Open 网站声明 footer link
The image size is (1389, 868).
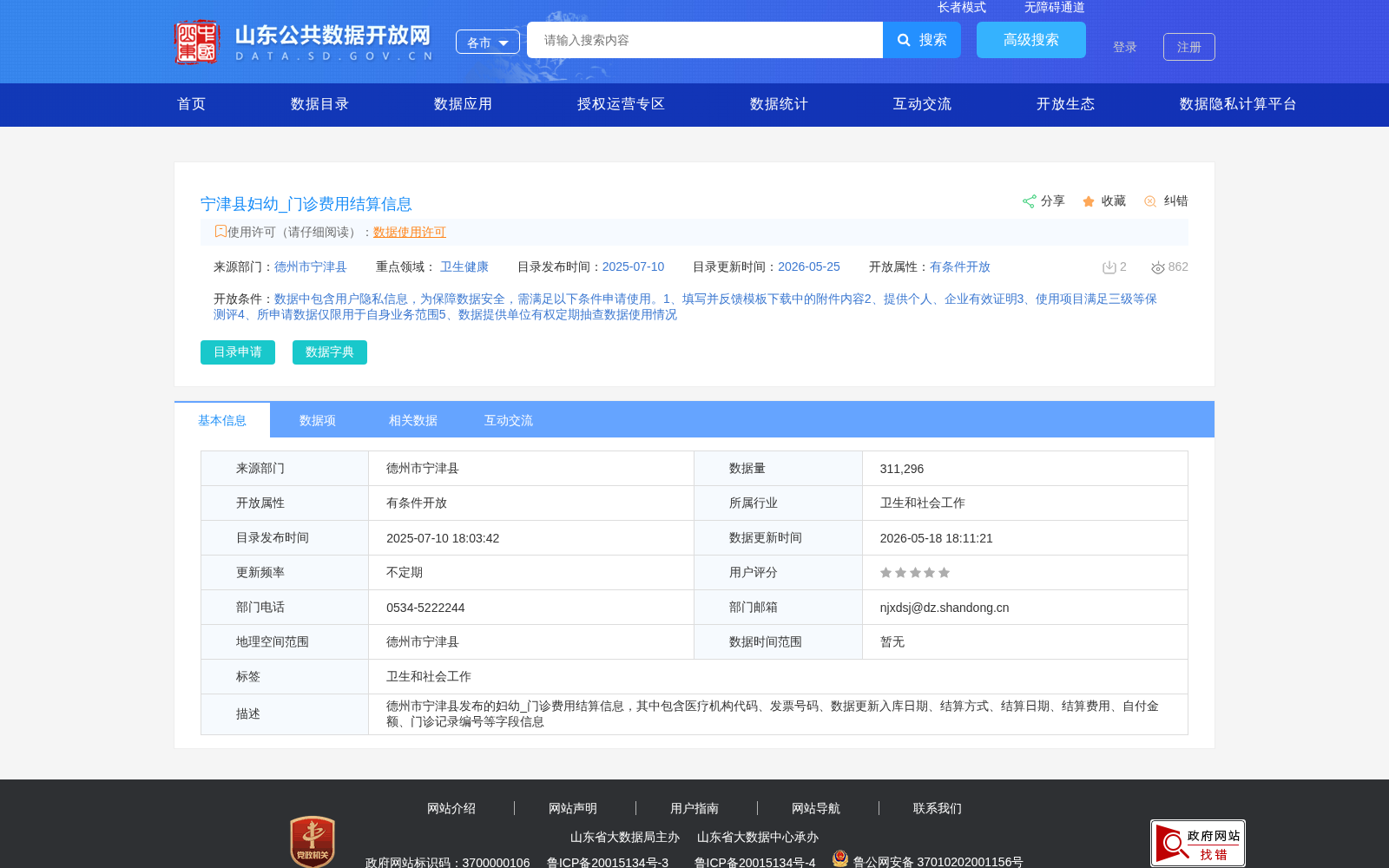click(573, 808)
